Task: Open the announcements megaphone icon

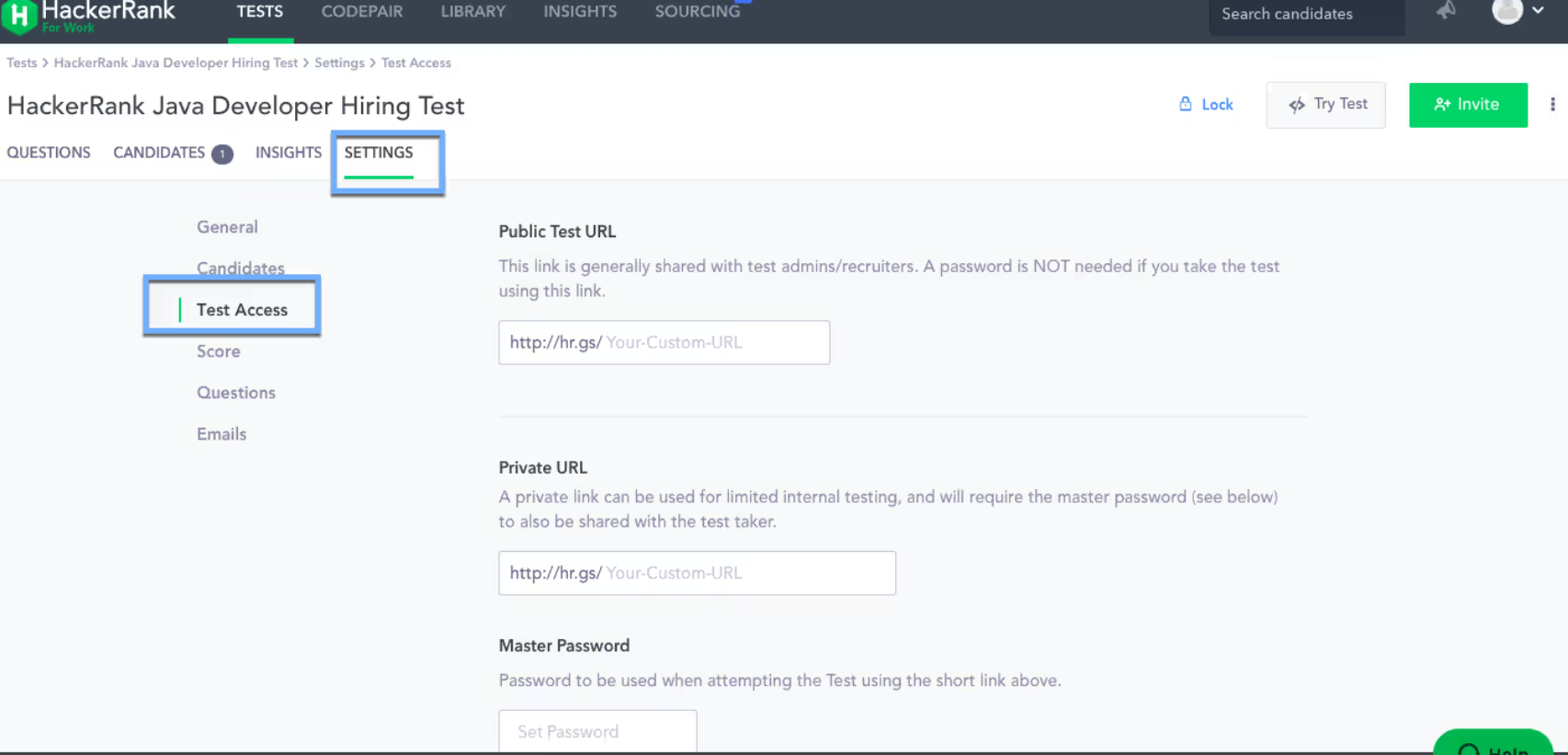Action: point(1447,10)
